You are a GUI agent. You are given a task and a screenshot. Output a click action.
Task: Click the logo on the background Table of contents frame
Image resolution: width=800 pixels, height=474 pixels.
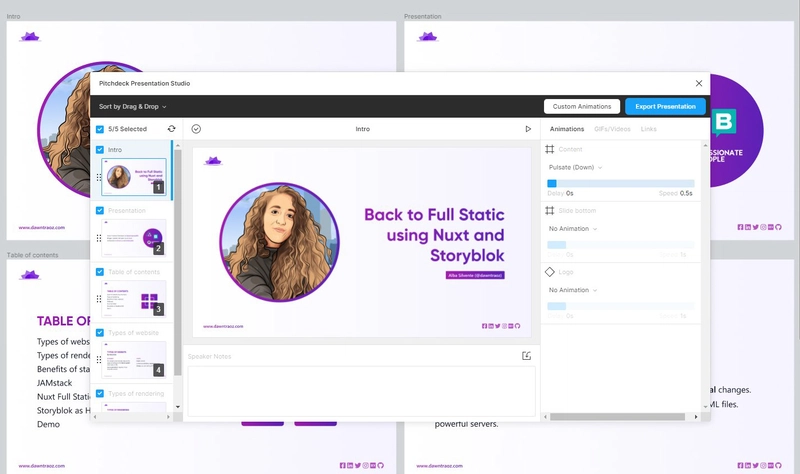(x=30, y=276)
